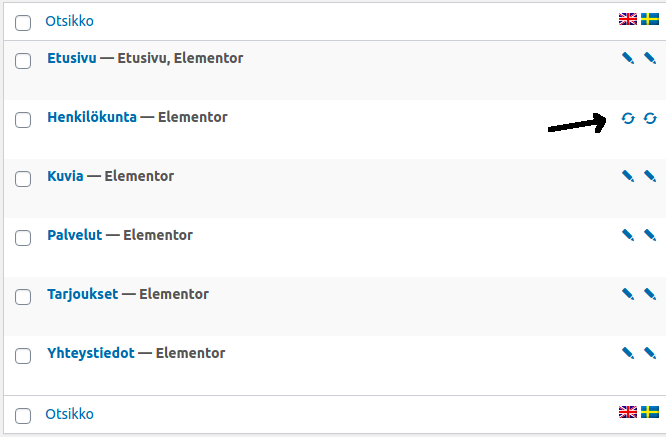Update English translation of Henkilökunta page

click(x=628, y=118)
